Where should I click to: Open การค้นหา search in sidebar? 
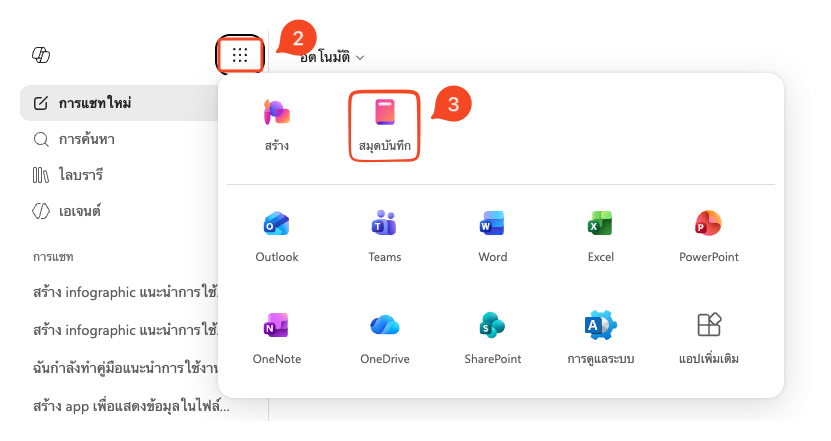(74, 139)
